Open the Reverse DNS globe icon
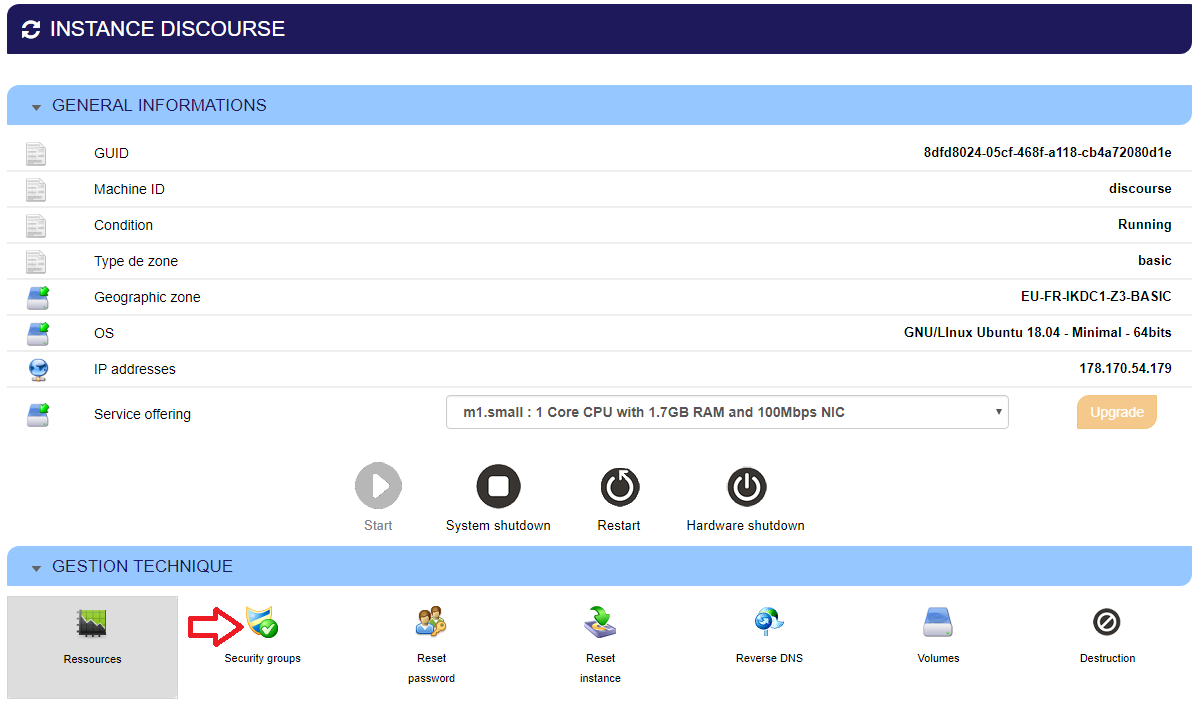This screenshot has width=1197, height=706. click(x=769, y=622)
